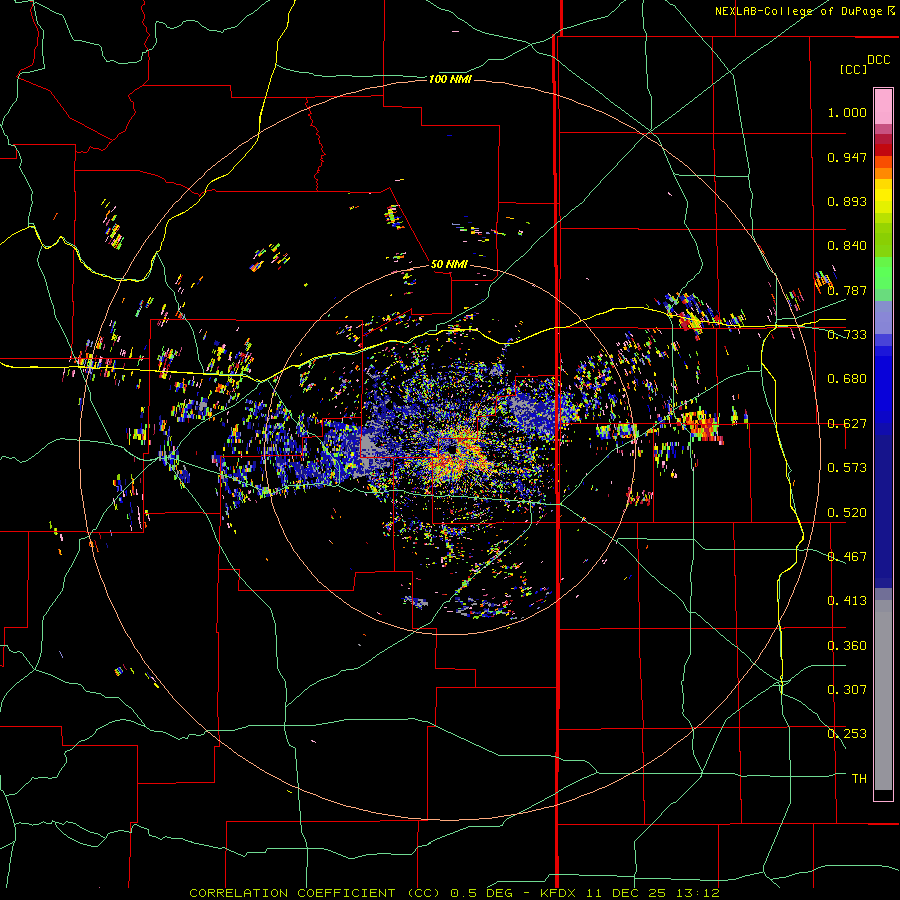Click the 0.893 legend value
Screen dimensions: 900x900
click(847, 201)
